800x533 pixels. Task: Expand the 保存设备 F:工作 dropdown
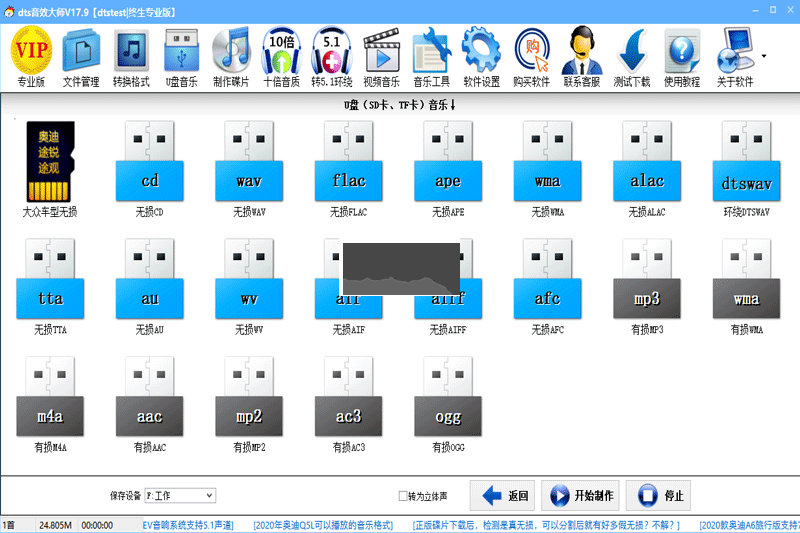tap(180, 495)
